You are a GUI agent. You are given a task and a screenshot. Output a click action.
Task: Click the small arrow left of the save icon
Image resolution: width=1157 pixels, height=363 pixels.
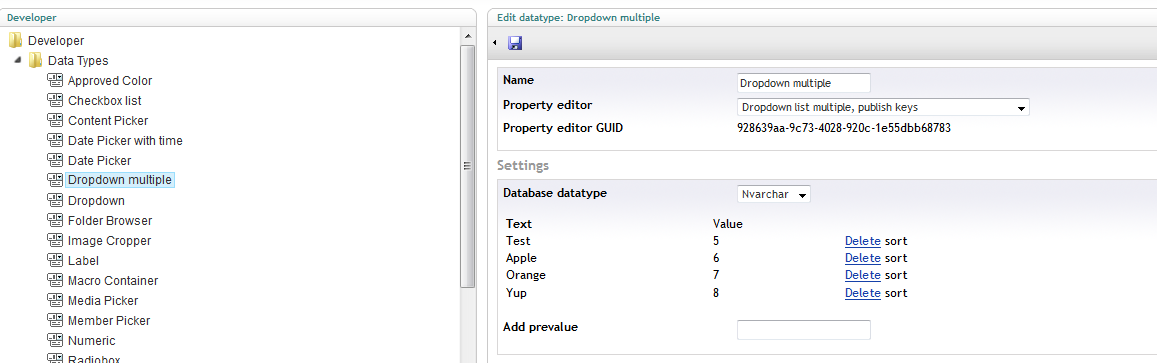tap(495, 44)
